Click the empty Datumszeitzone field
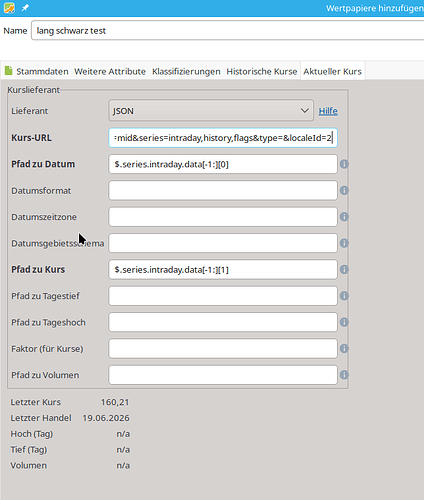Image resolution: width=424 pixels, height=500 pixels. point(223,217)
